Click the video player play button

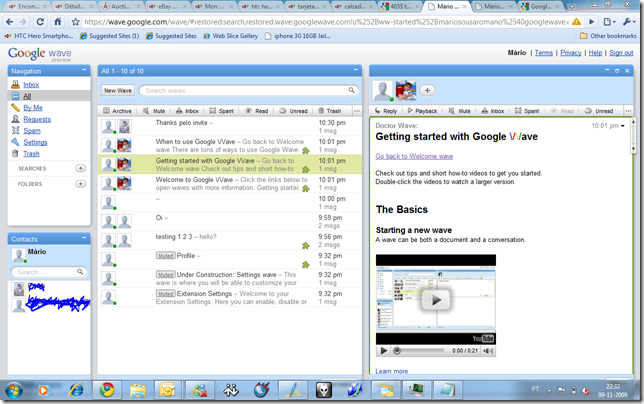[x=384, y=351]
